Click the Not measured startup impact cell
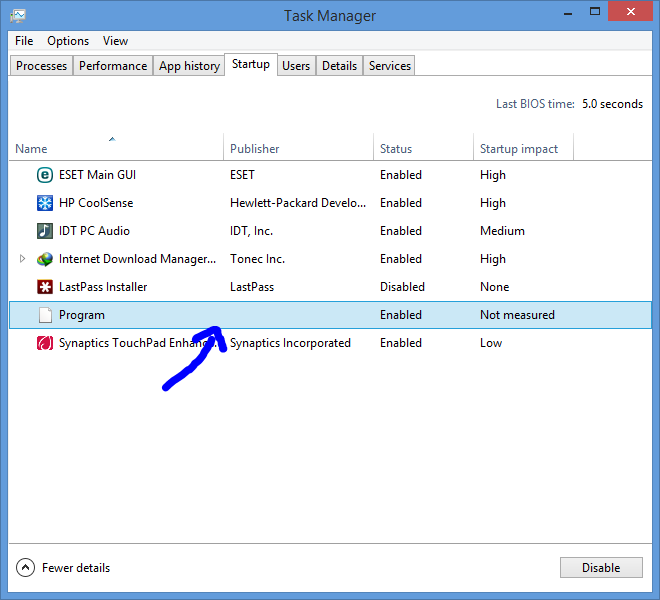Image resolution: width=660 pixels, height=600 pixels. click(x=517, y=315)
